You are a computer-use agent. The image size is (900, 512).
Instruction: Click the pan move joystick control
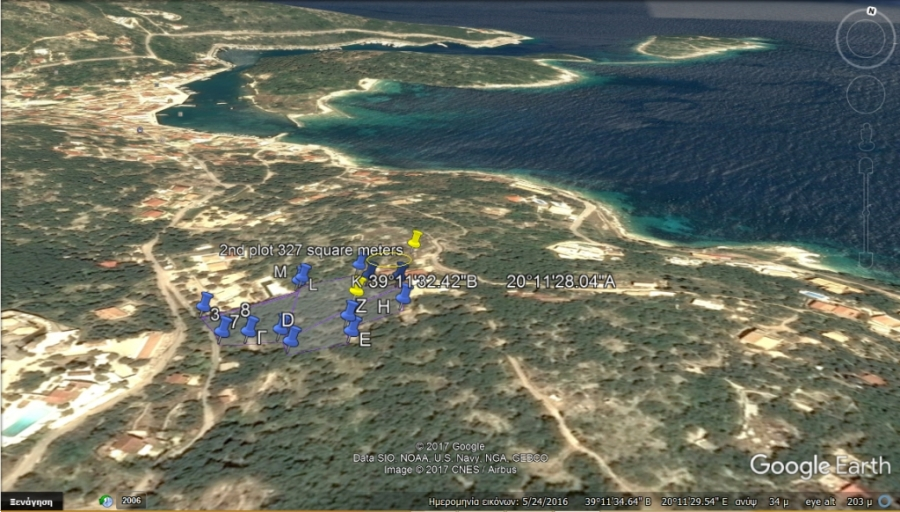click(866, 94)
